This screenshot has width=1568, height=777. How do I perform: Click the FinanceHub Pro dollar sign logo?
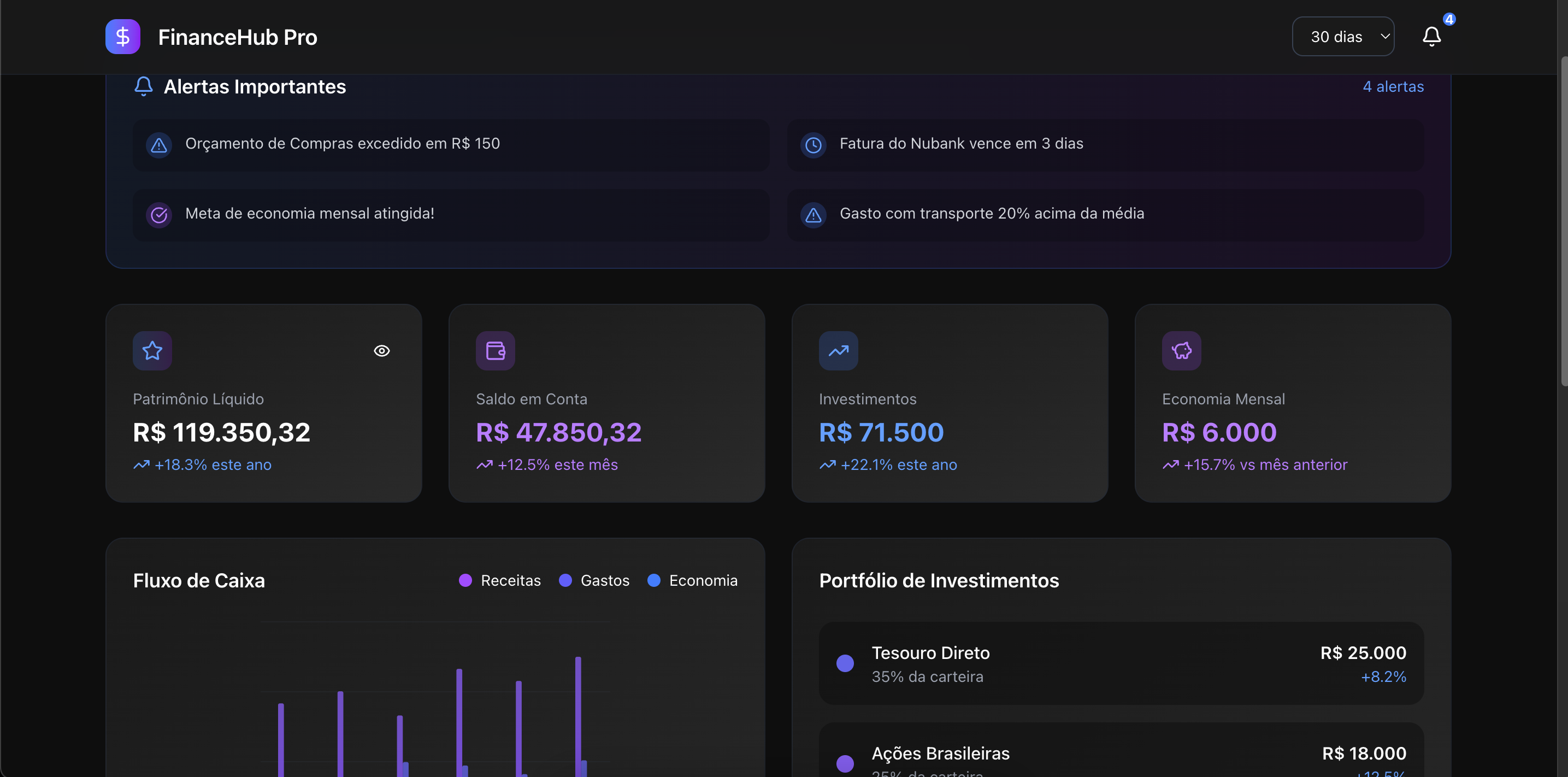click(122, 37)
